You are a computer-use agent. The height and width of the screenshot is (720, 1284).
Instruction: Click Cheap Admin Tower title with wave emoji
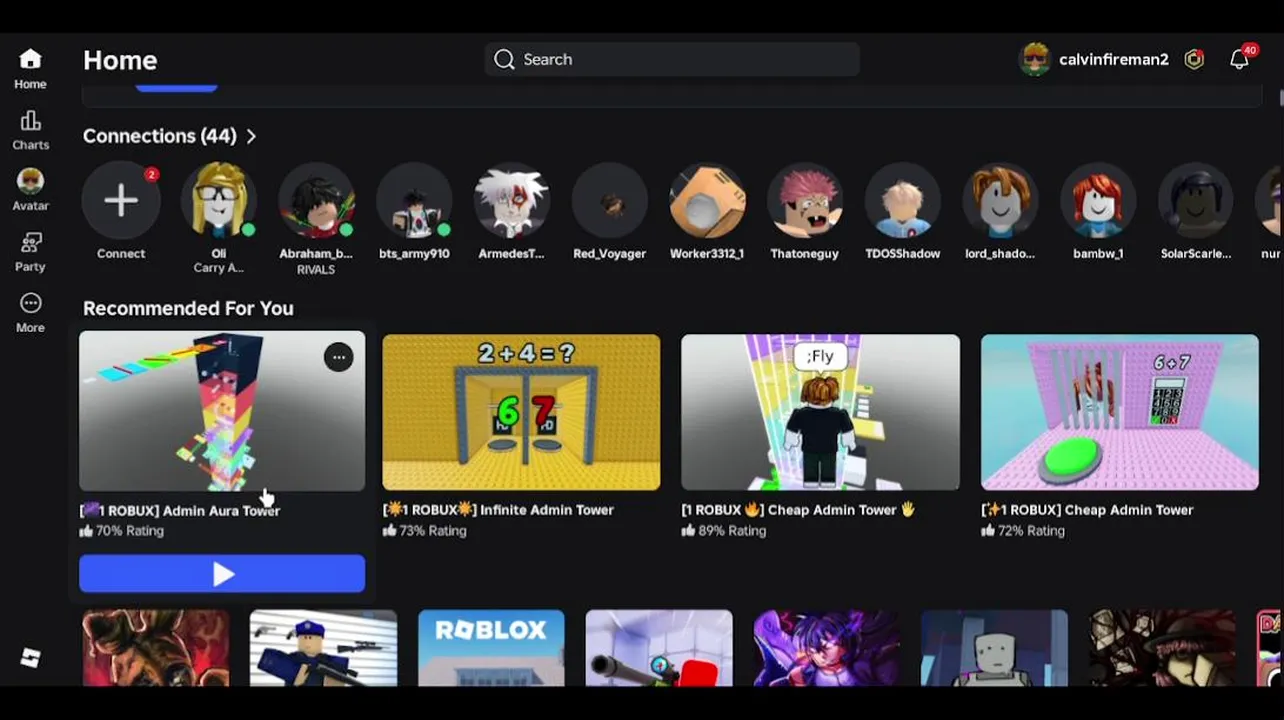[798, 510]
